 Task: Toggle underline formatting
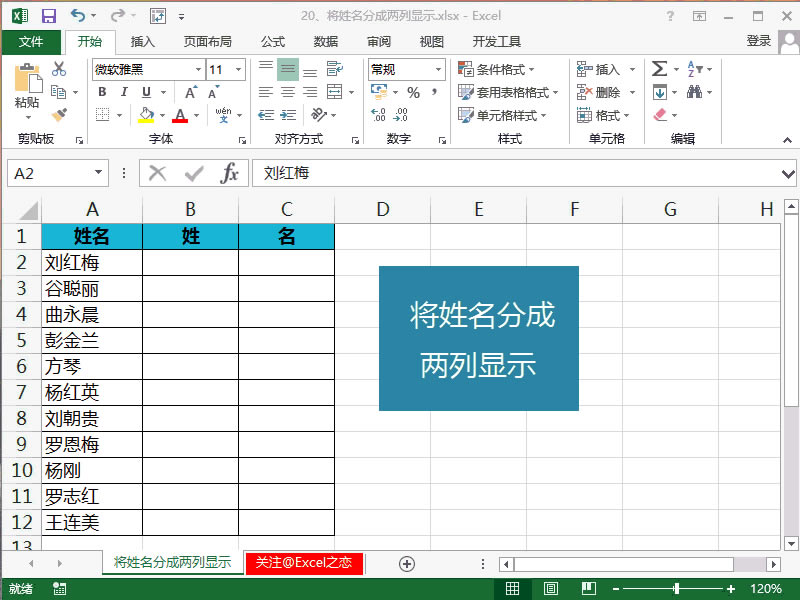point(146,93)
